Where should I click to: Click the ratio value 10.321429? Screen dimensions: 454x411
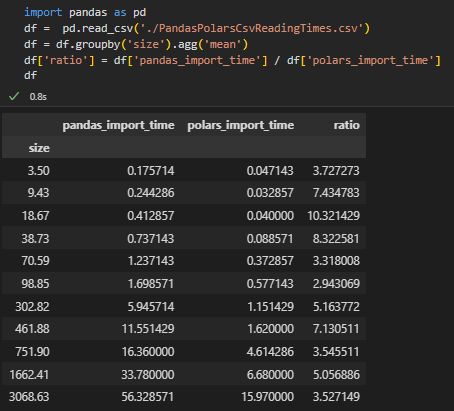click(x=334, y=216)
